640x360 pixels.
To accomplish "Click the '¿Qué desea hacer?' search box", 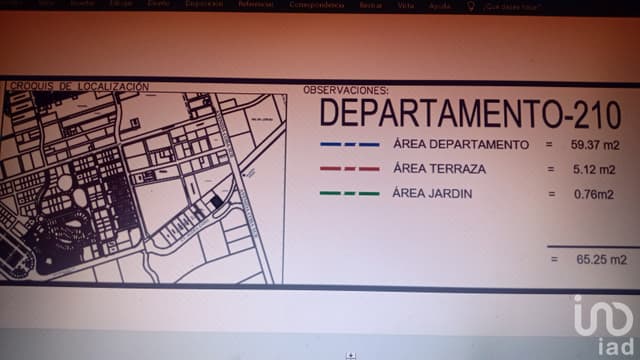I will click(513, 7).
